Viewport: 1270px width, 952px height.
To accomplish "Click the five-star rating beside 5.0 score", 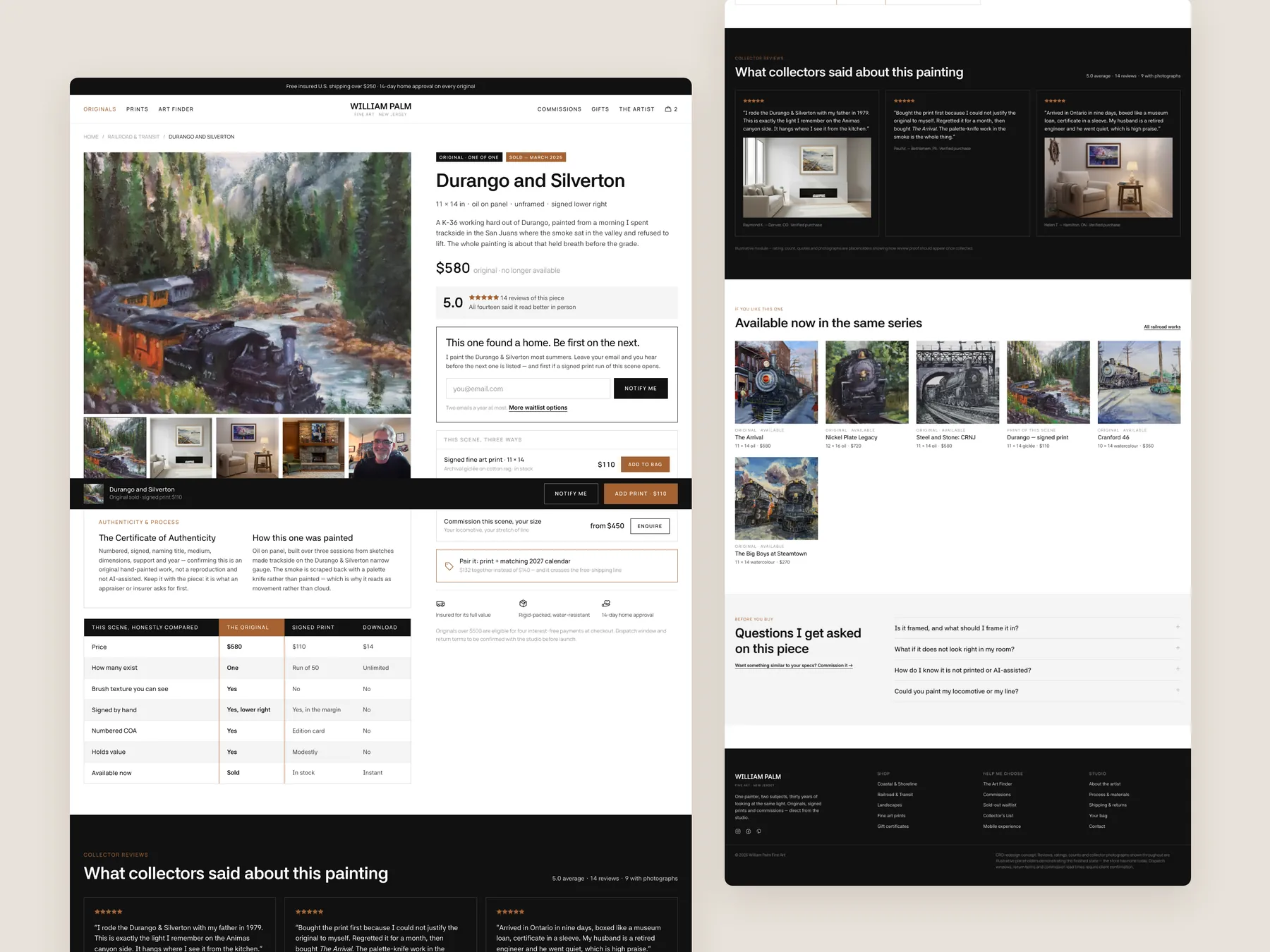I will (x=483, y=298).
